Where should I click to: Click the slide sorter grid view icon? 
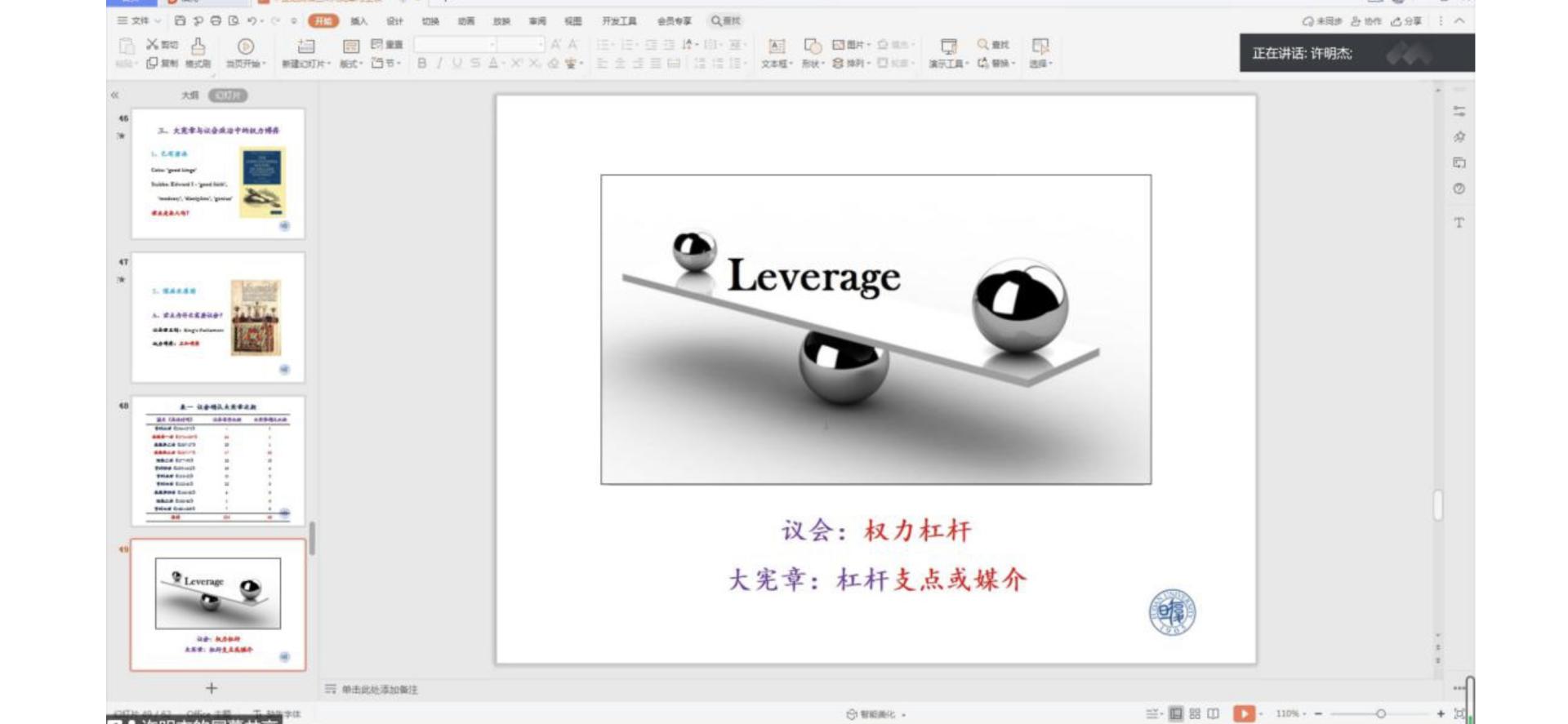pyautogui.click(x=1195, y=713)
